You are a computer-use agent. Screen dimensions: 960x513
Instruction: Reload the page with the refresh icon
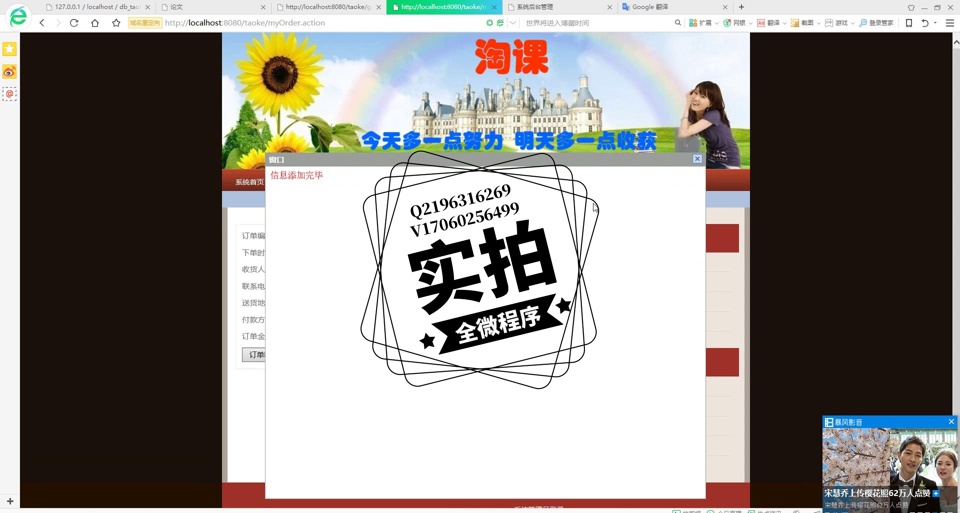74,23
